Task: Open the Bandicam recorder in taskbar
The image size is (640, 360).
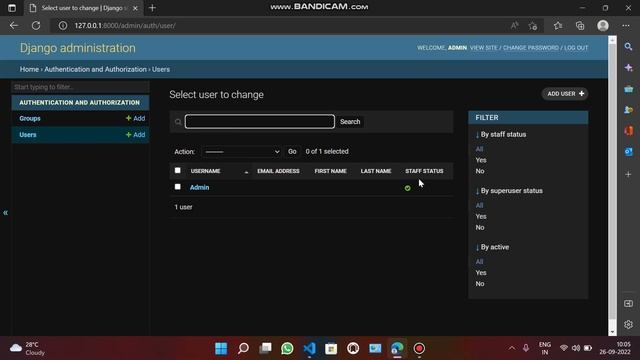Action: (419, 348)
